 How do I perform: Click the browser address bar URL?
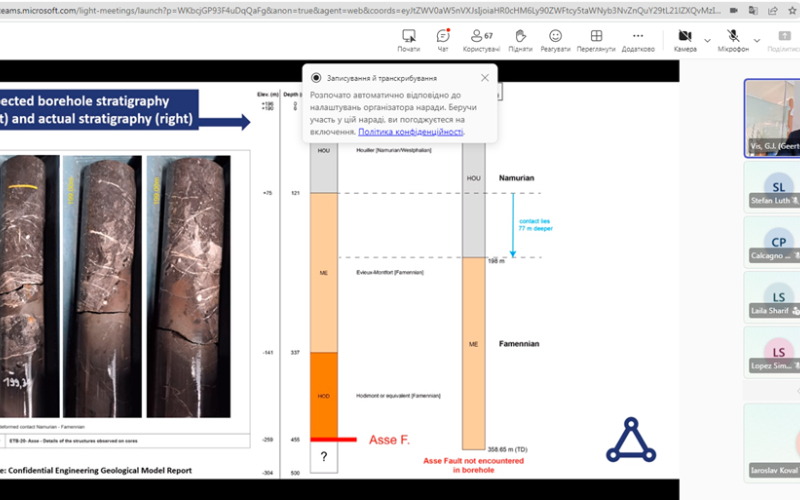pos(360,10)
